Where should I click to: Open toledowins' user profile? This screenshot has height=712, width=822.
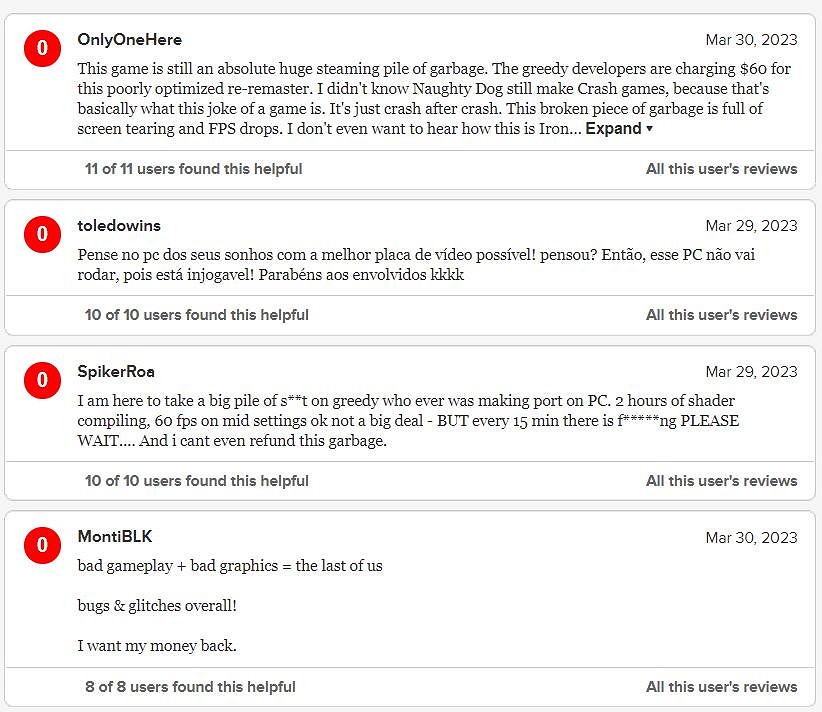tap(119, 226)
